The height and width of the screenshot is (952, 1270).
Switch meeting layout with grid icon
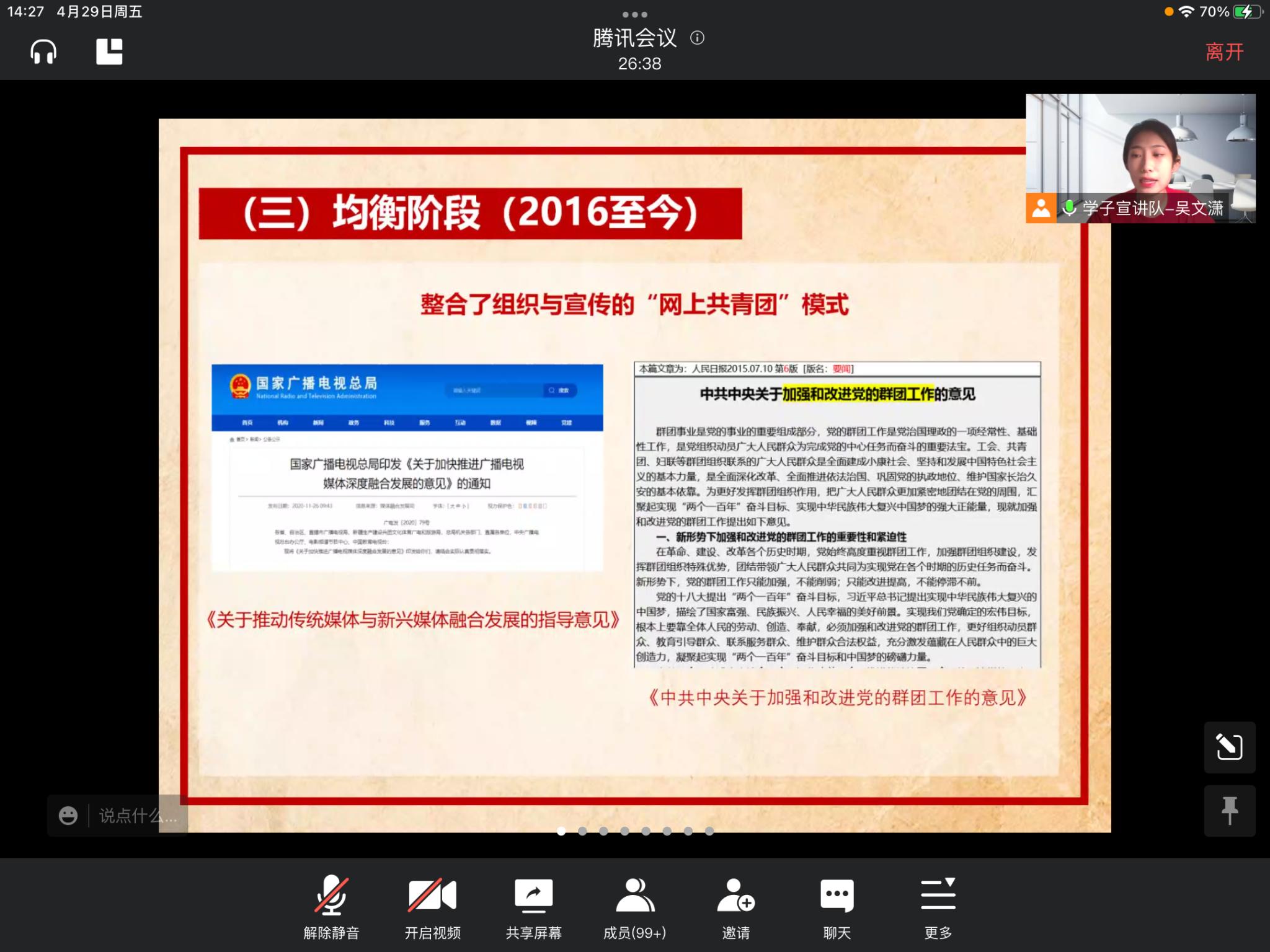tap(109, 51)
